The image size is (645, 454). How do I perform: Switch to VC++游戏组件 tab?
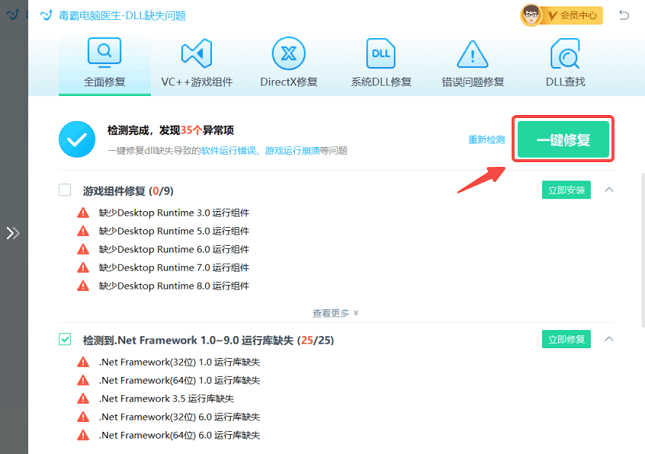click(197, 64)
